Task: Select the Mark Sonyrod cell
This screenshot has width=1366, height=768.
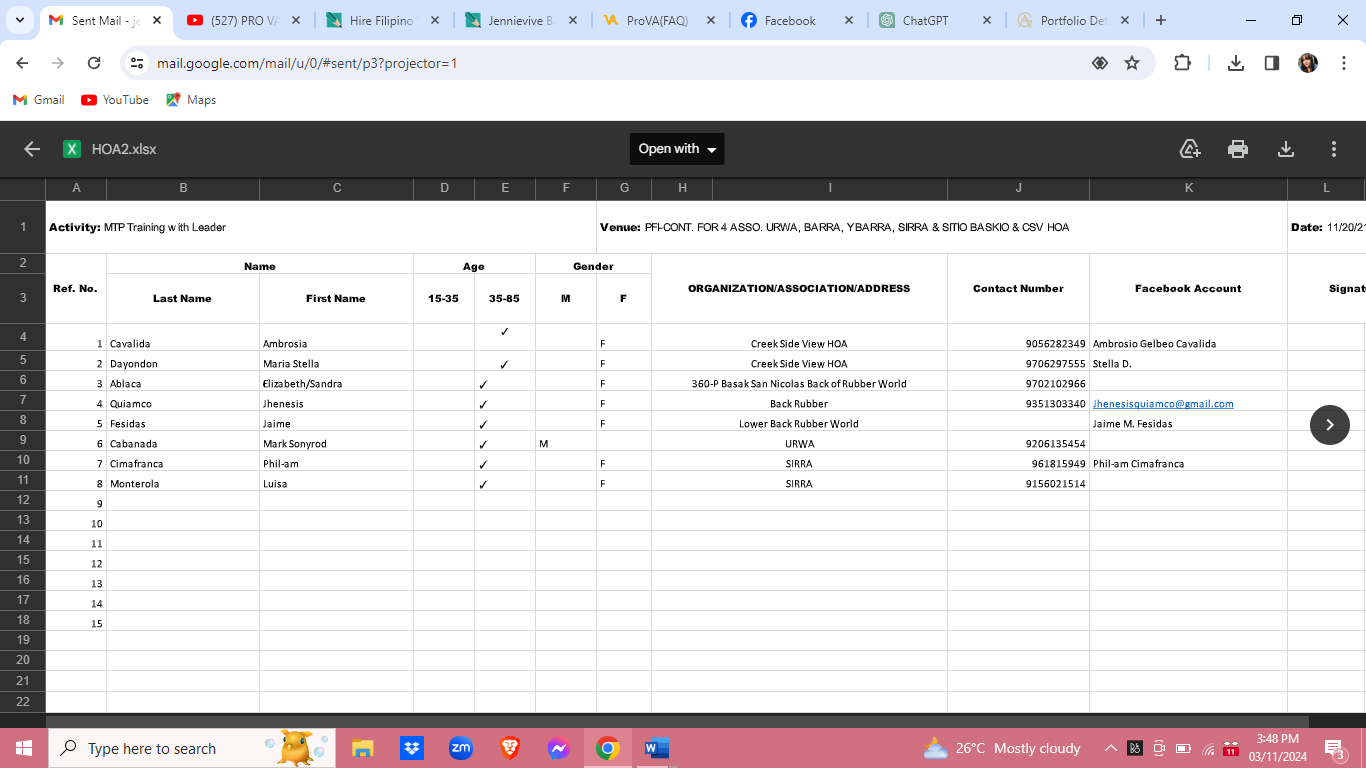Action: pyautogui.click(x=336, y=441)
